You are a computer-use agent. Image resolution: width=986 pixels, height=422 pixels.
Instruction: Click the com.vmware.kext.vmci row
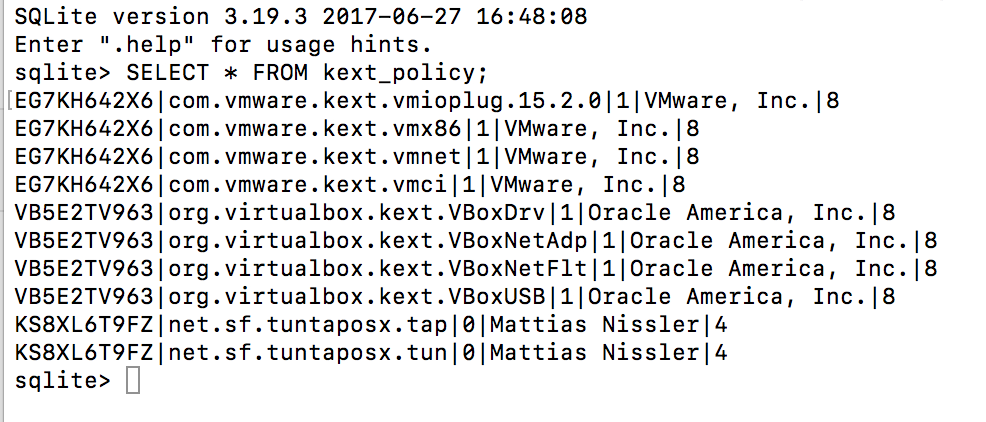pos(350,185)
